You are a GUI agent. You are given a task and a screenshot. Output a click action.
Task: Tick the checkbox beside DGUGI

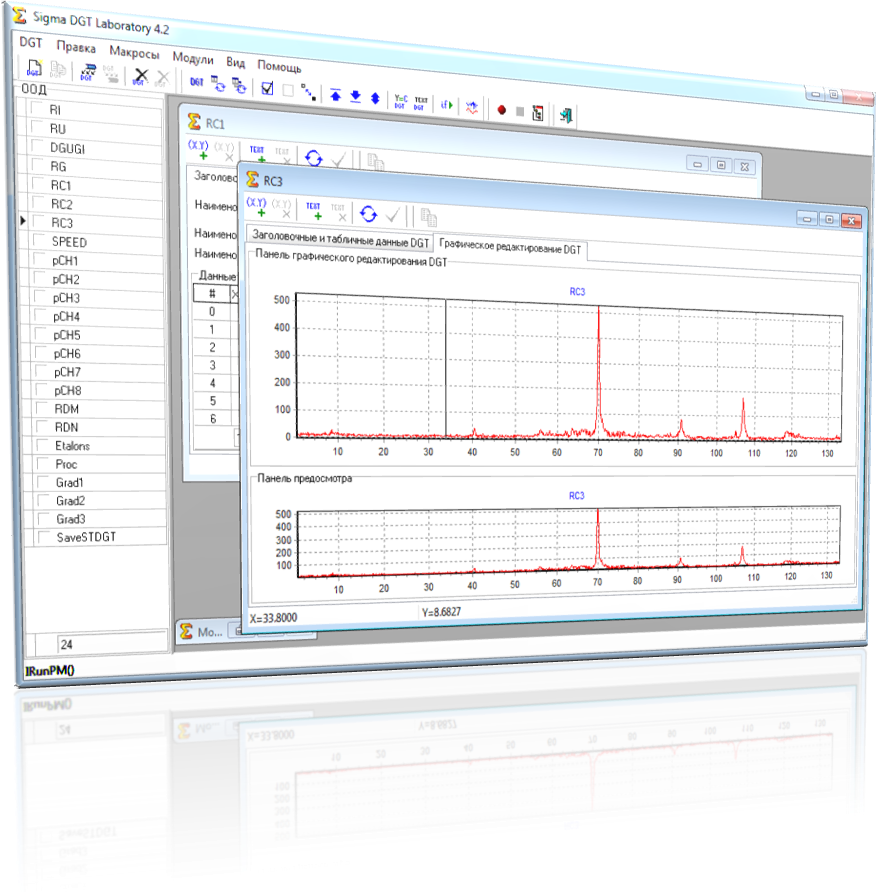(x=39, y=146)
